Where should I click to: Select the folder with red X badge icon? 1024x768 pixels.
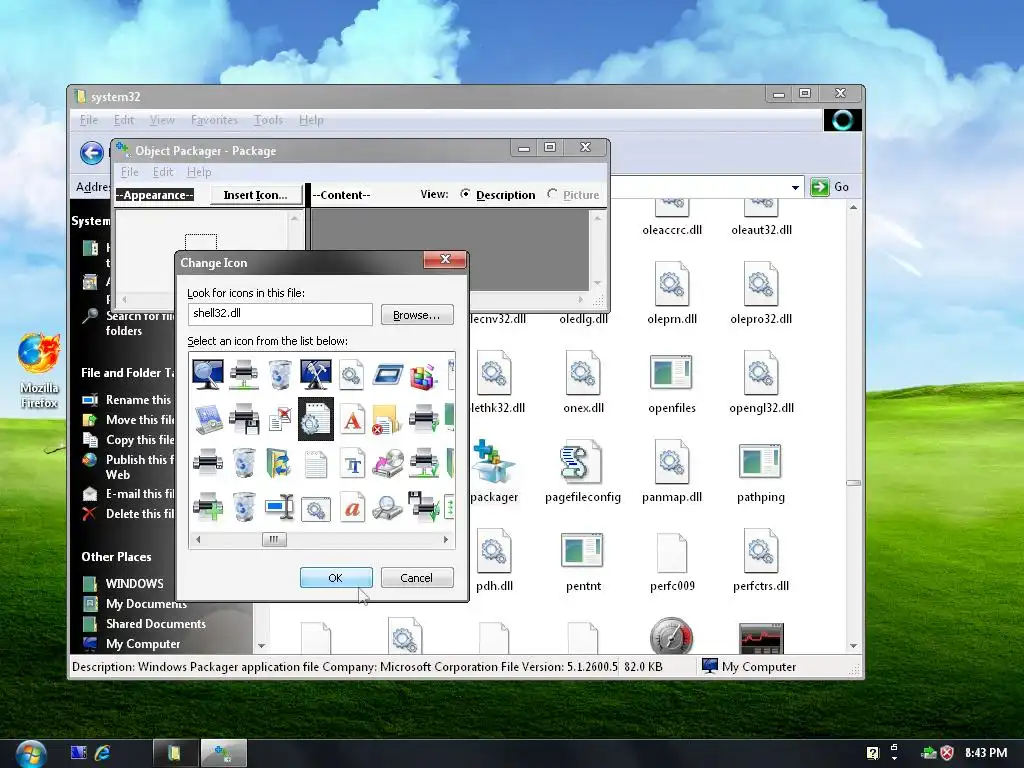click(387, 419)
